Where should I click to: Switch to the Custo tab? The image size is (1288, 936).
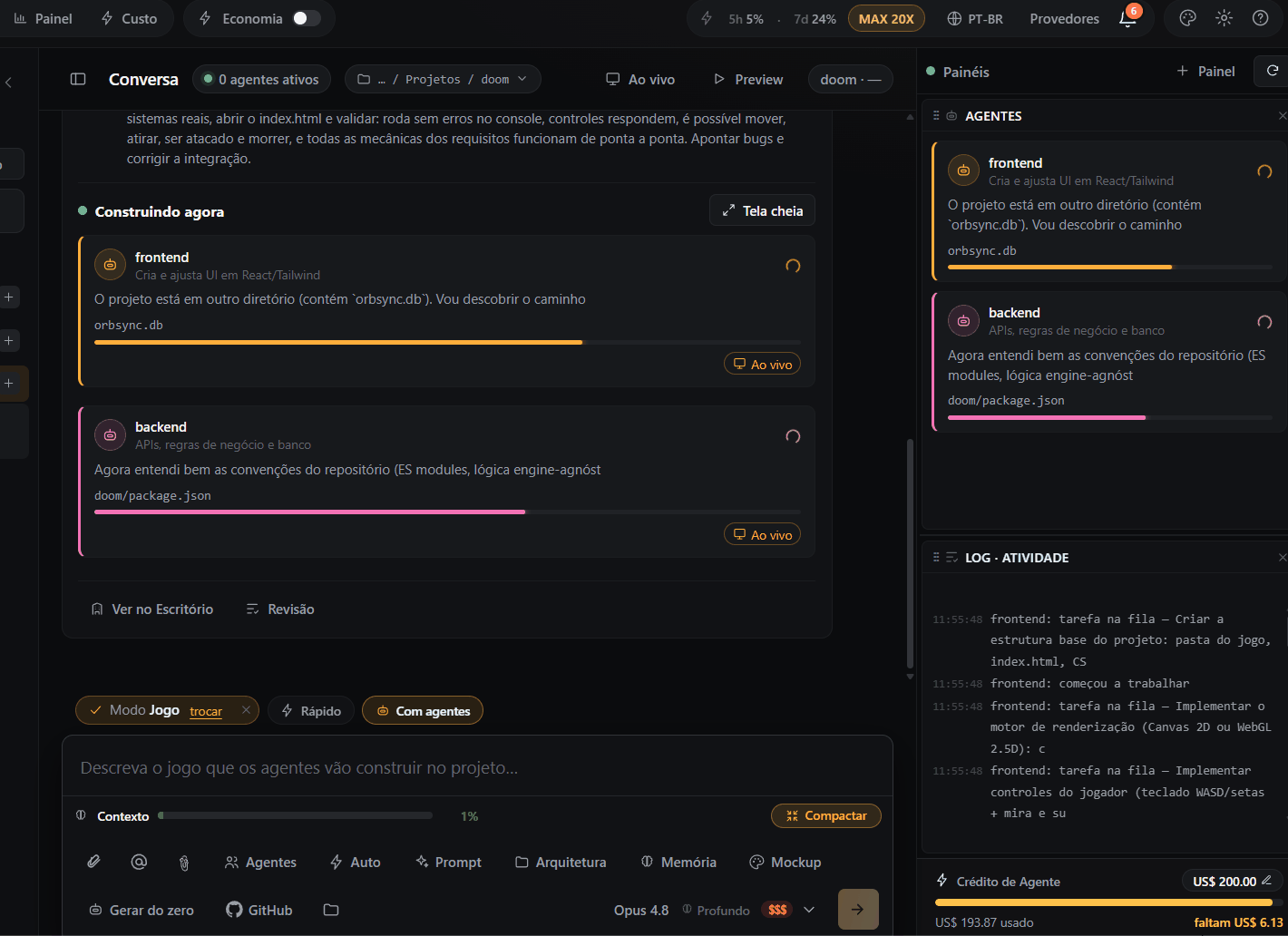point(129,18)
